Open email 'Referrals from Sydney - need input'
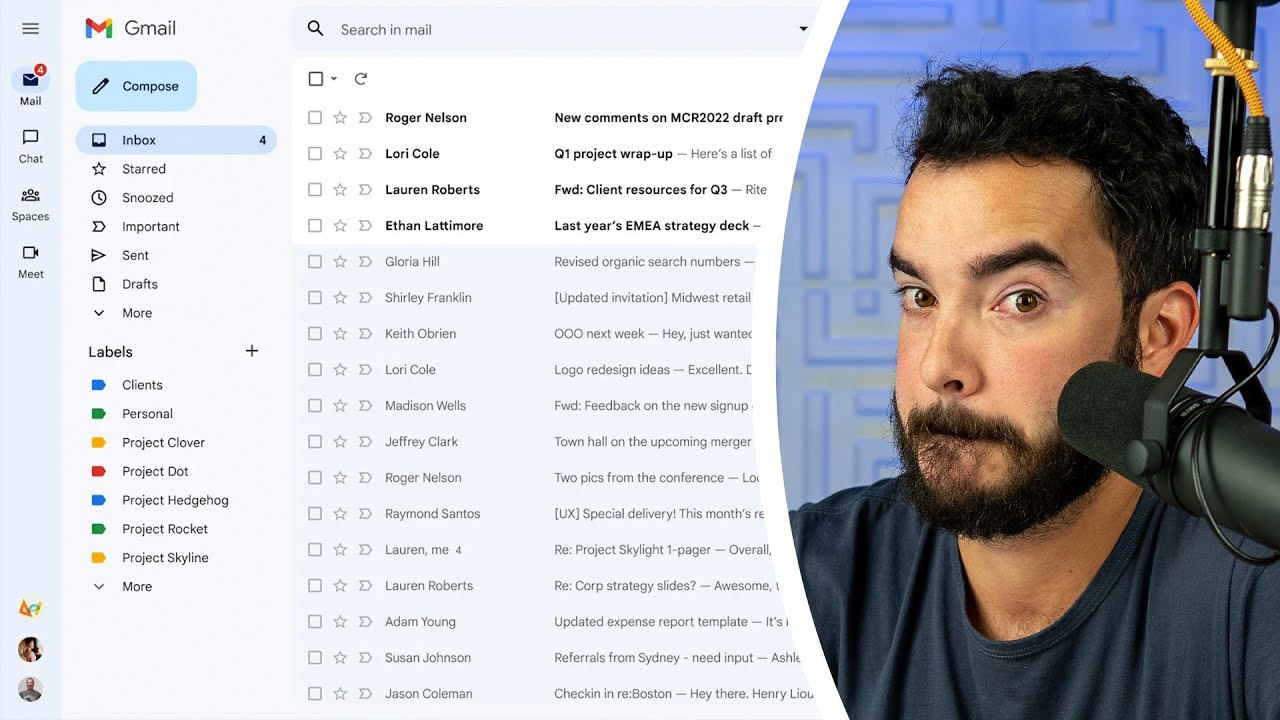This screenshot has width=1280, height=720. (655, 658)
